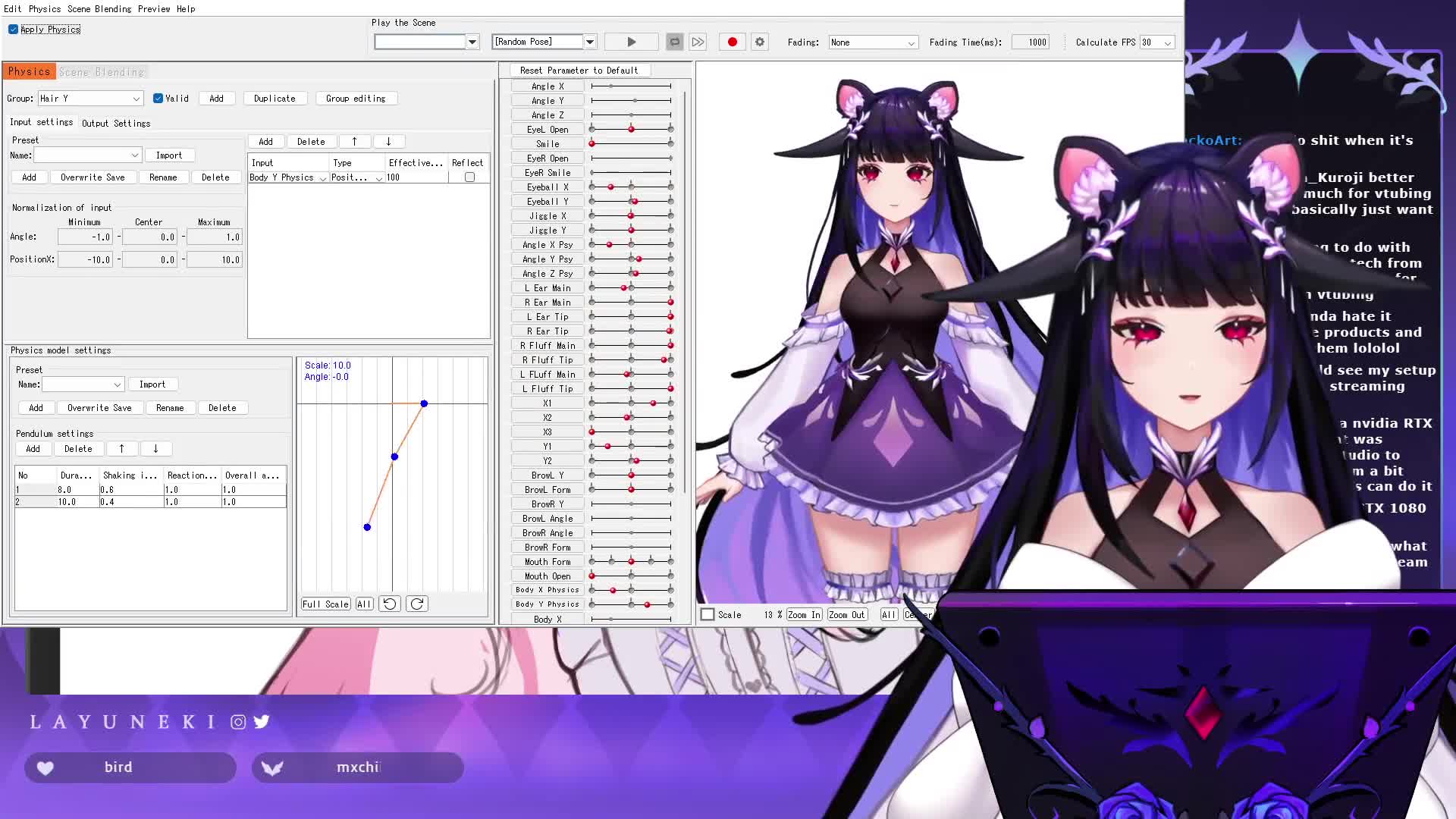Expand the Group Hair Y dropdown
The image size is (1456, 819).
[x=136, y=99]
